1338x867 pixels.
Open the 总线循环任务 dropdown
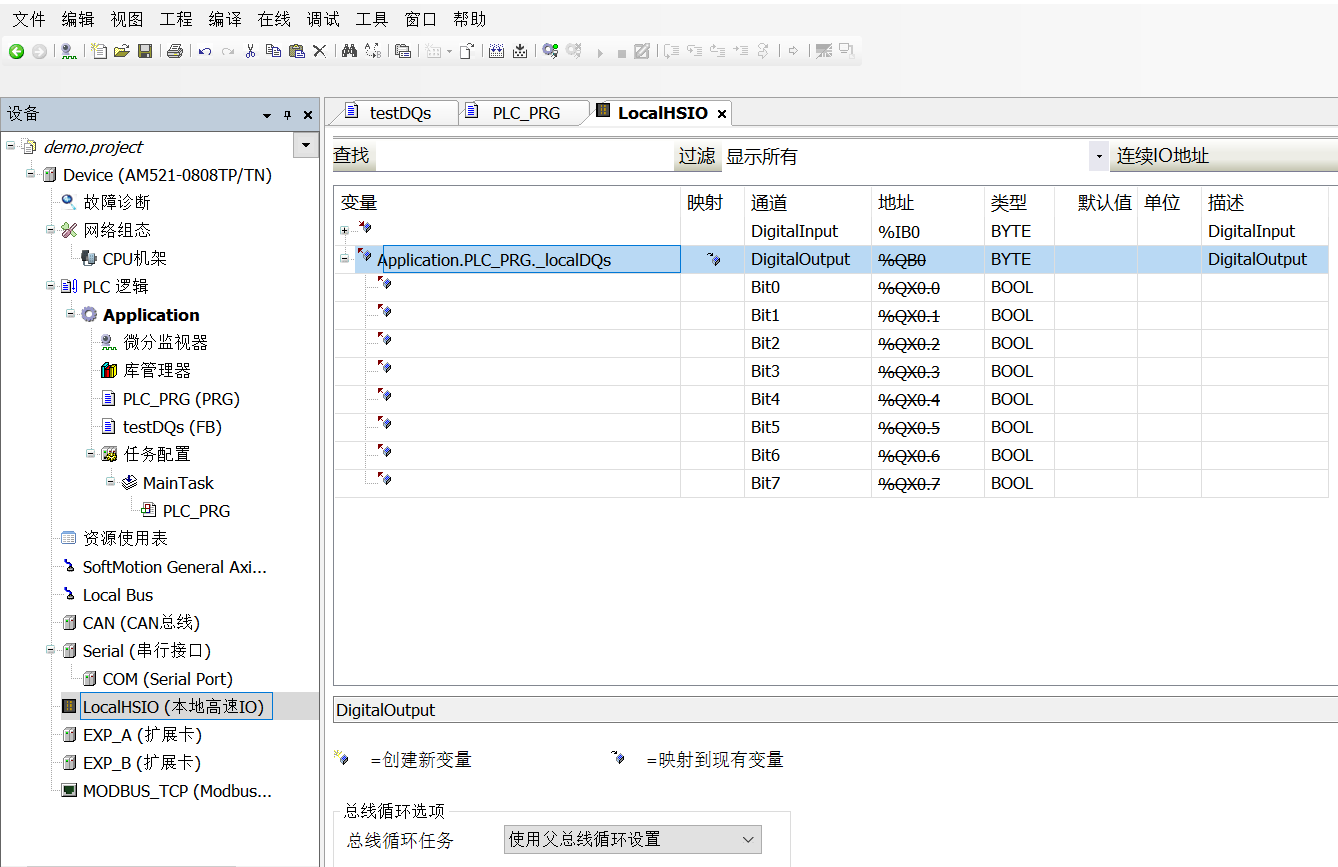pos(632,840)
